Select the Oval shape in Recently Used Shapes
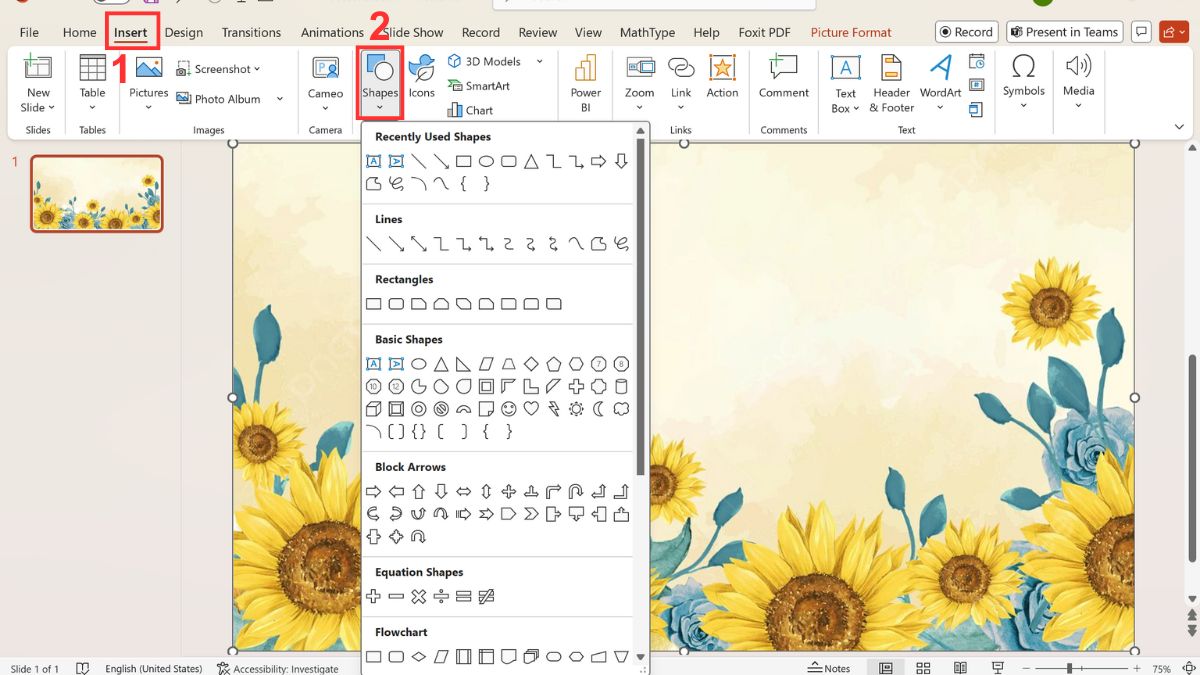The image size is (1200, 675). point(486,161)
